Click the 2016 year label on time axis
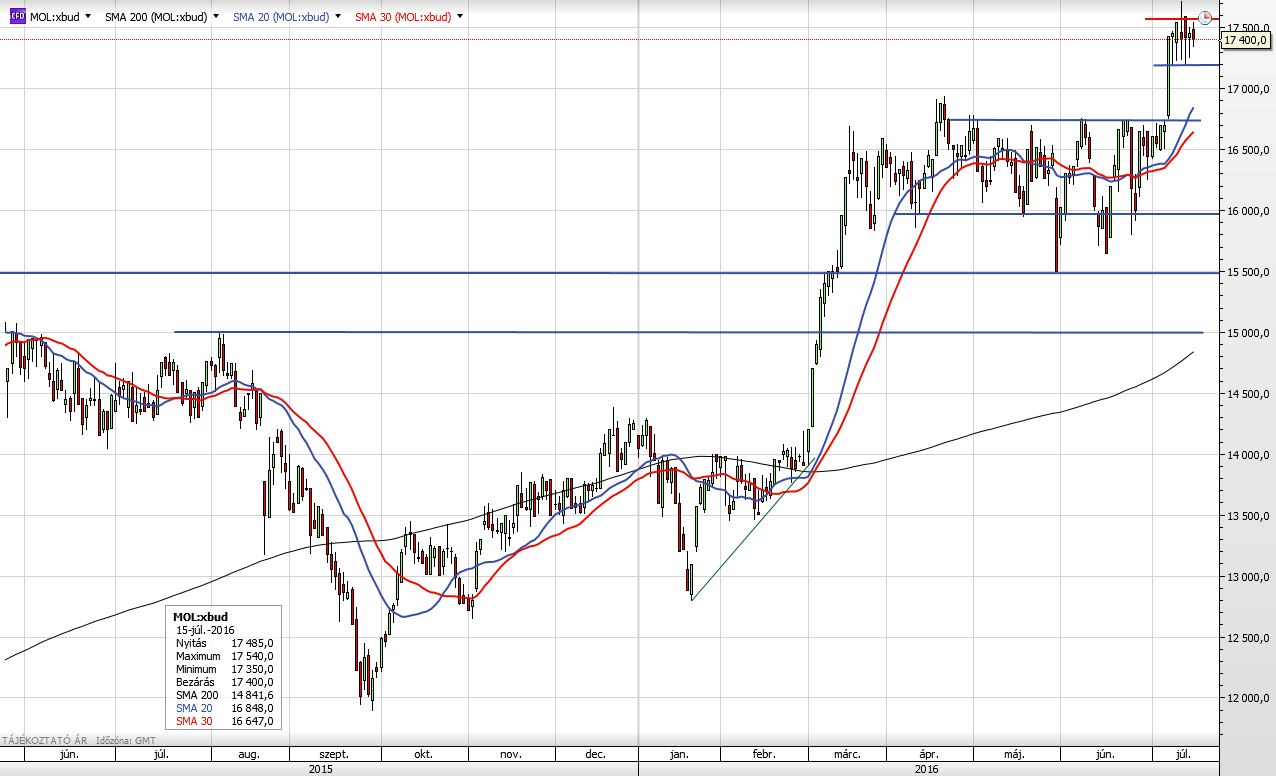 pyautogui.click(x=927, y=769)
